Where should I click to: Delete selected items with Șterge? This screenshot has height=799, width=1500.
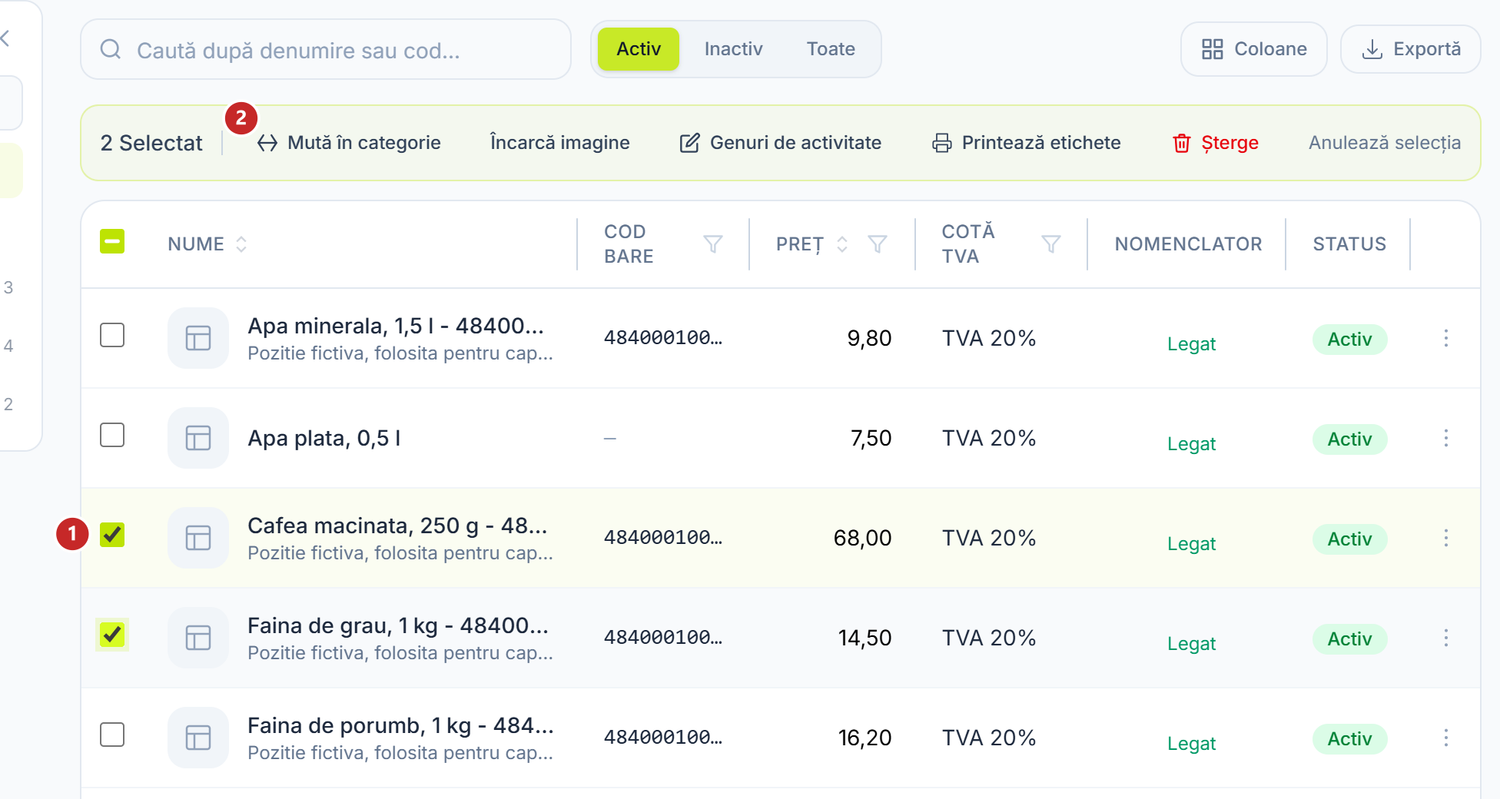pos(1215,143)
